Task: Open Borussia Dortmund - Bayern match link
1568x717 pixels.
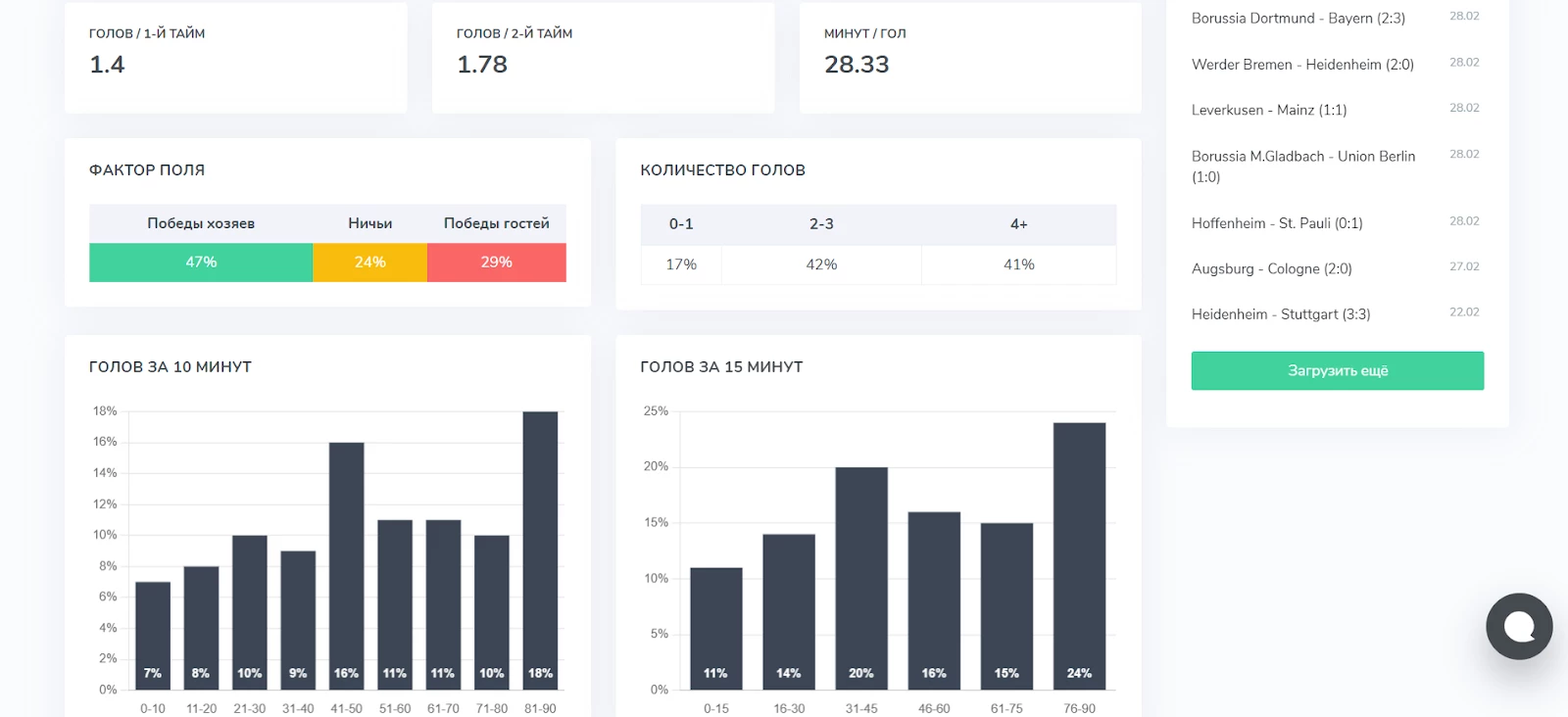Action: 1298,19
